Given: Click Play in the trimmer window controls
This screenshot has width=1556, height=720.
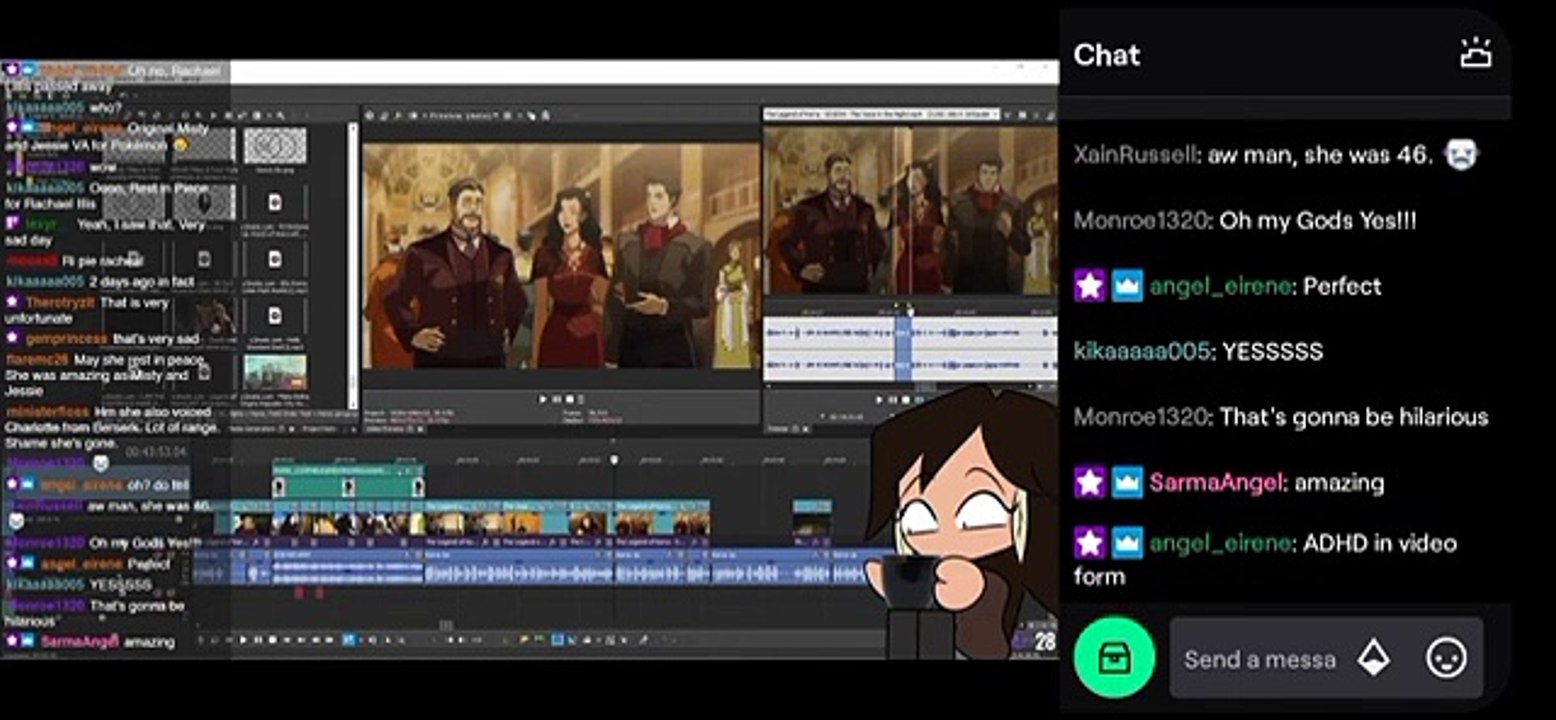Looking at the screenshot, I should pos(880,400).
